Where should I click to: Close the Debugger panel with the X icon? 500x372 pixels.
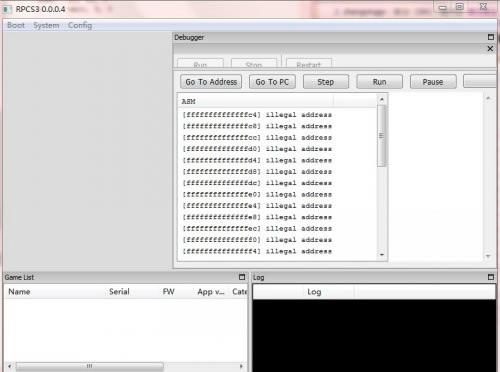coord(490,49)
